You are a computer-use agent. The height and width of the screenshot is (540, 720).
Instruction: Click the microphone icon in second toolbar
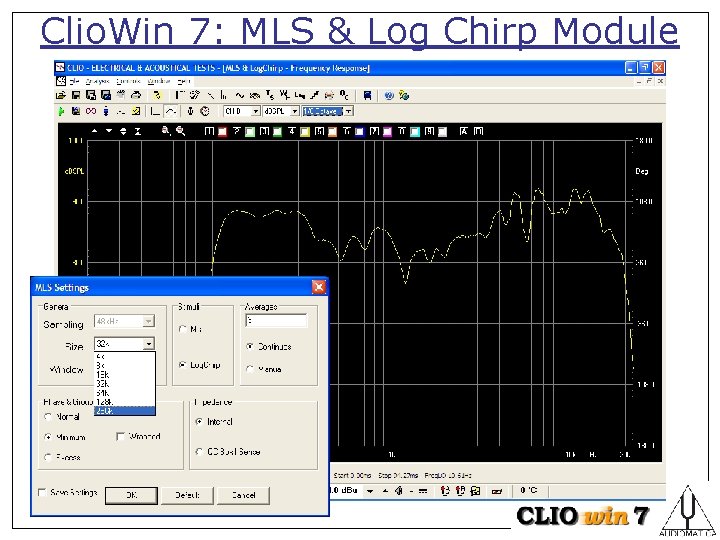191,111
